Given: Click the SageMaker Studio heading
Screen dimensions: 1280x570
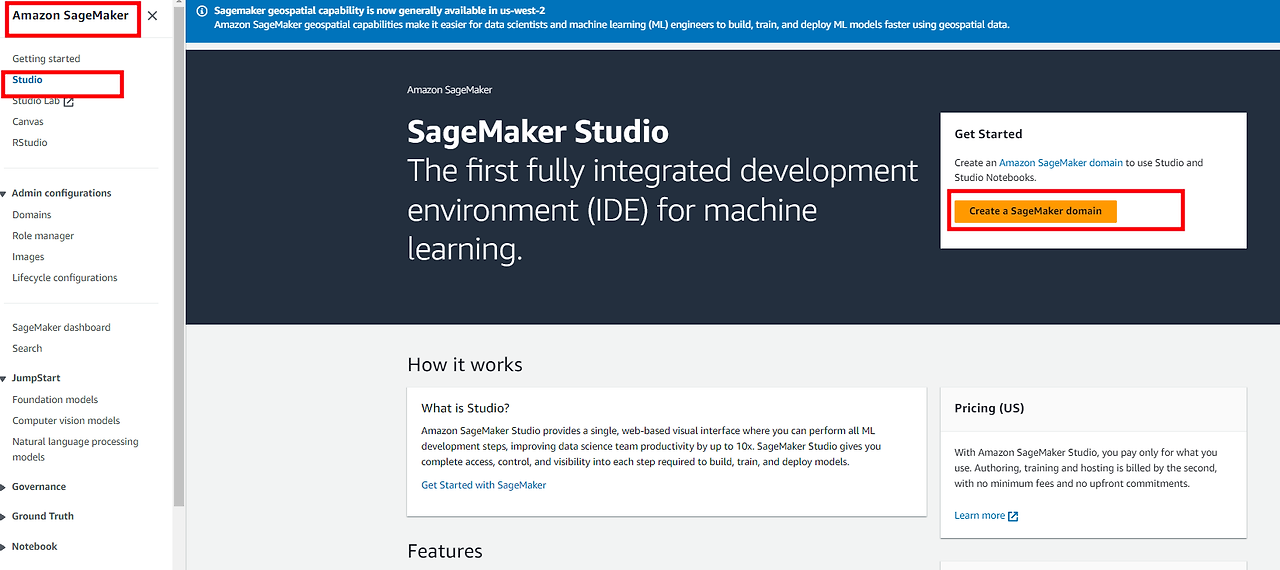Looking at the screenshot, I should click(x=538, y=132).
